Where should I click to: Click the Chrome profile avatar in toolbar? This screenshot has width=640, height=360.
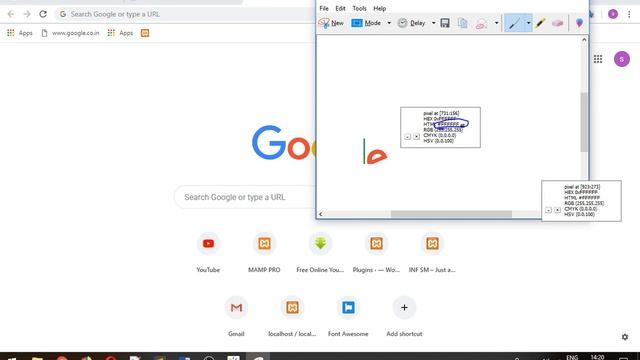[613, 14]
